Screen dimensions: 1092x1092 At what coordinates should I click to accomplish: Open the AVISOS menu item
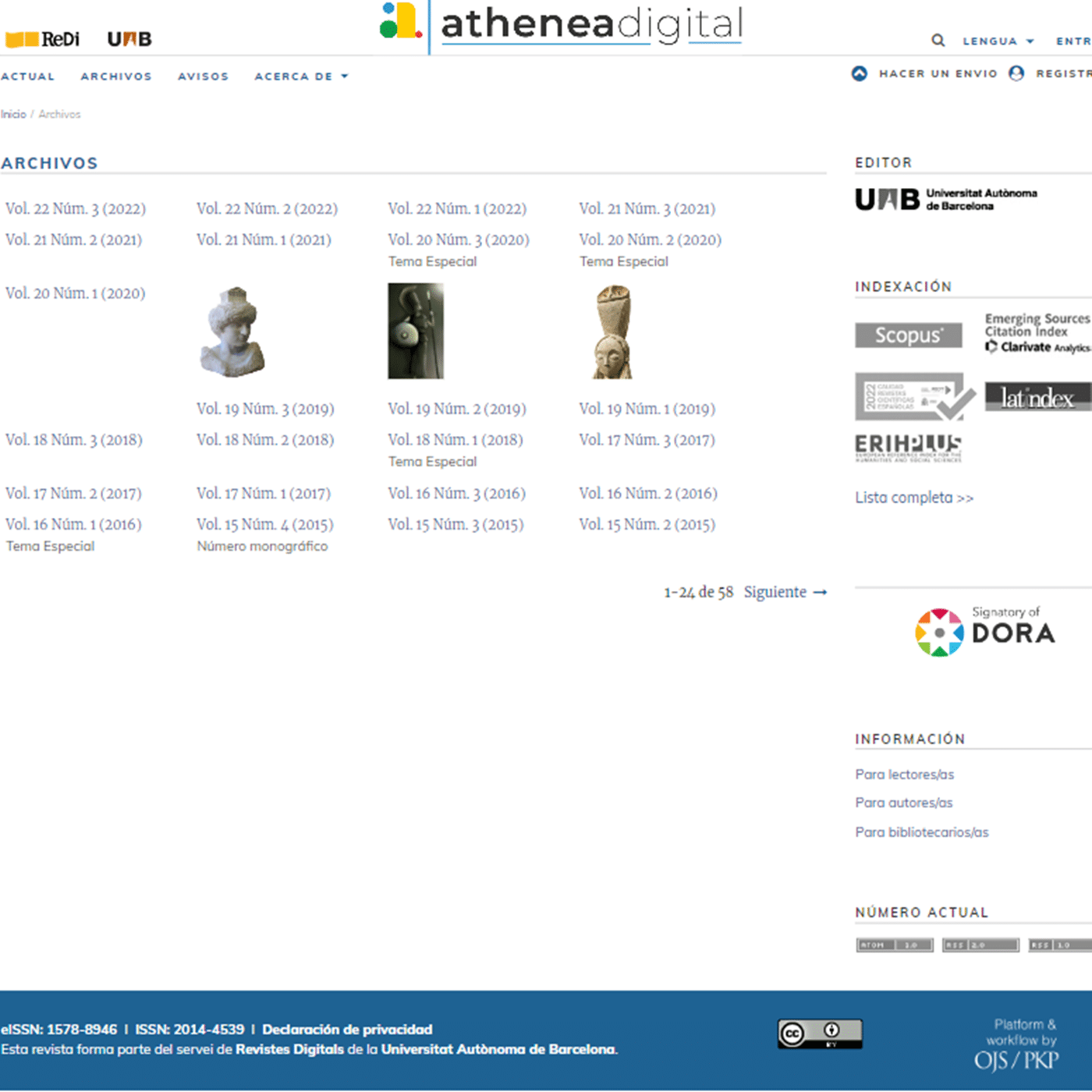pos(203,76)
